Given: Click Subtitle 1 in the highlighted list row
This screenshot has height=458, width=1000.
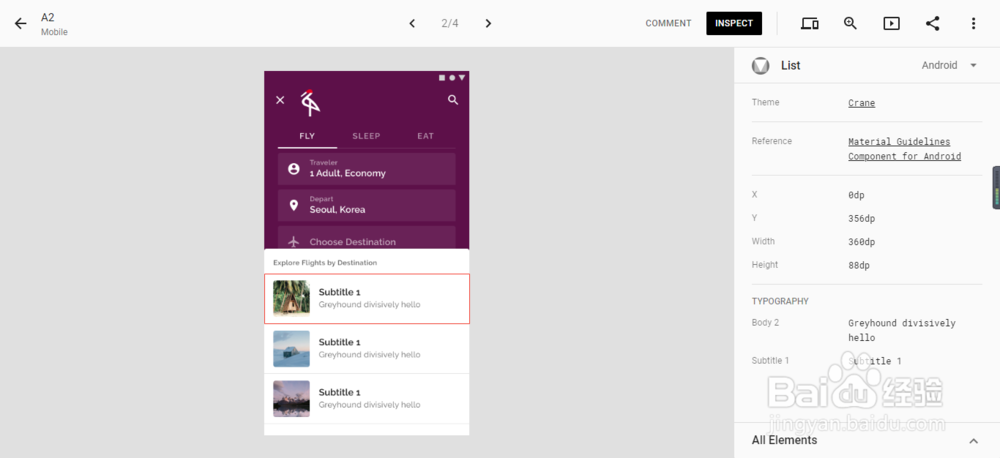Looking at the screenshot, I should 339,292.
